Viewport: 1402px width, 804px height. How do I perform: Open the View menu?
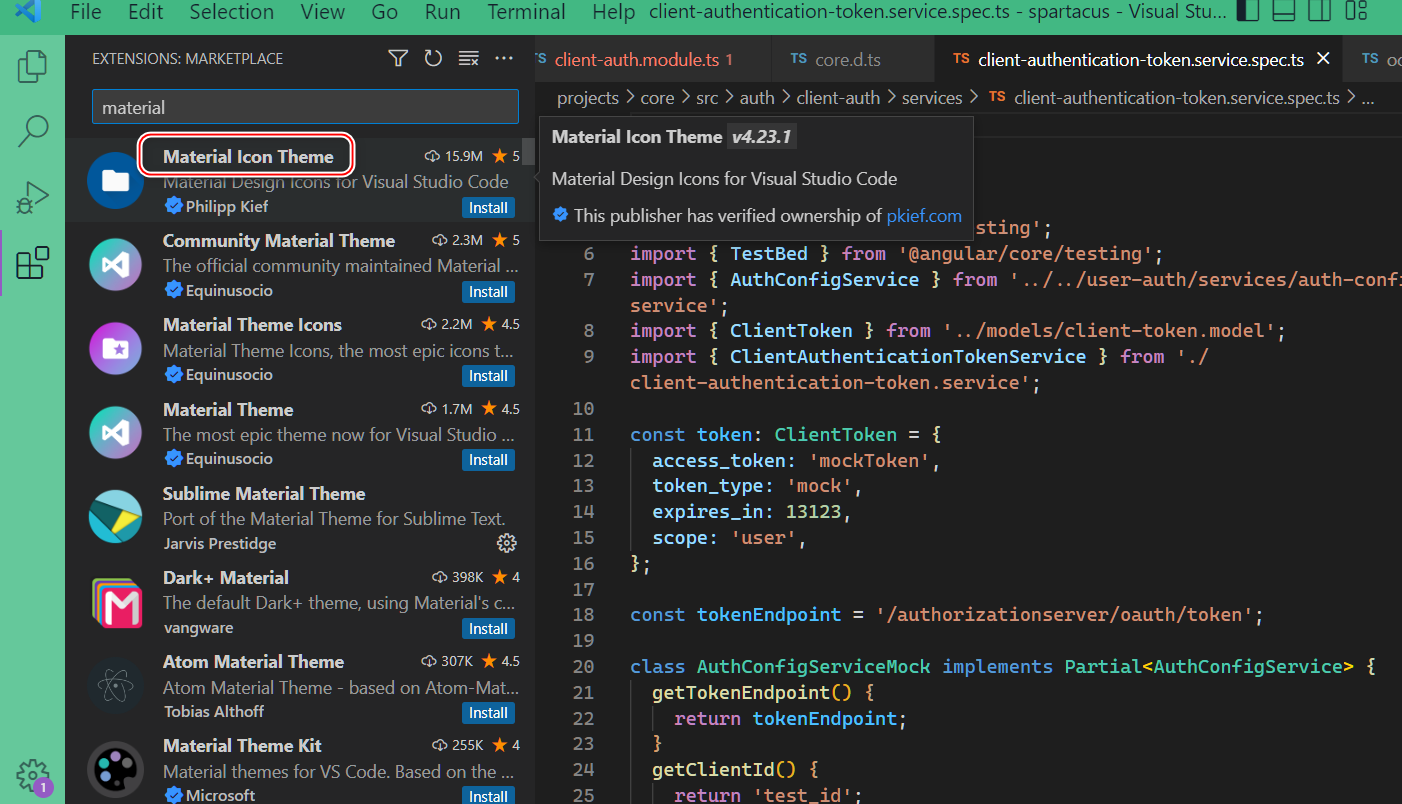point(323,12)
